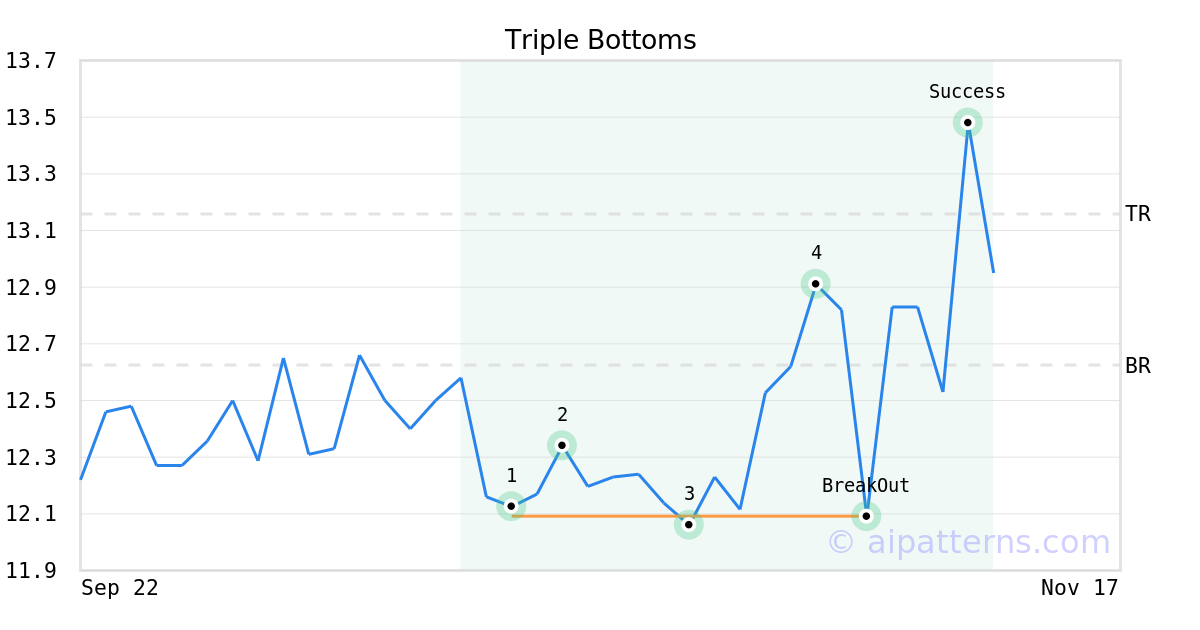1200x630 pixels.
Task: Click the TR label on the right
Action: tap(1137, 214)
